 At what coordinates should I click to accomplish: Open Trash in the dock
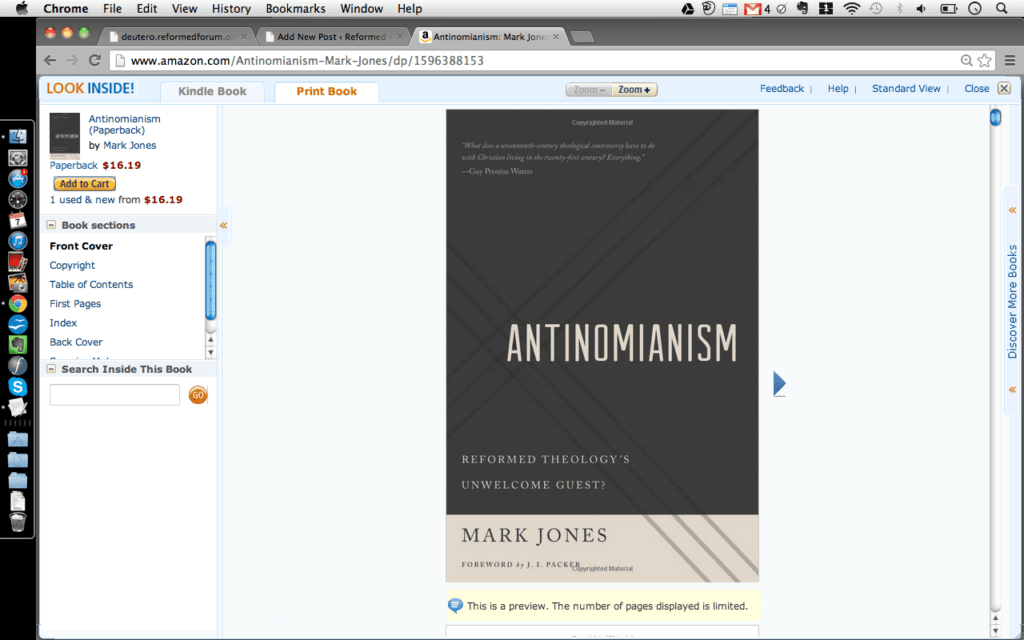(x=18, y=522)
